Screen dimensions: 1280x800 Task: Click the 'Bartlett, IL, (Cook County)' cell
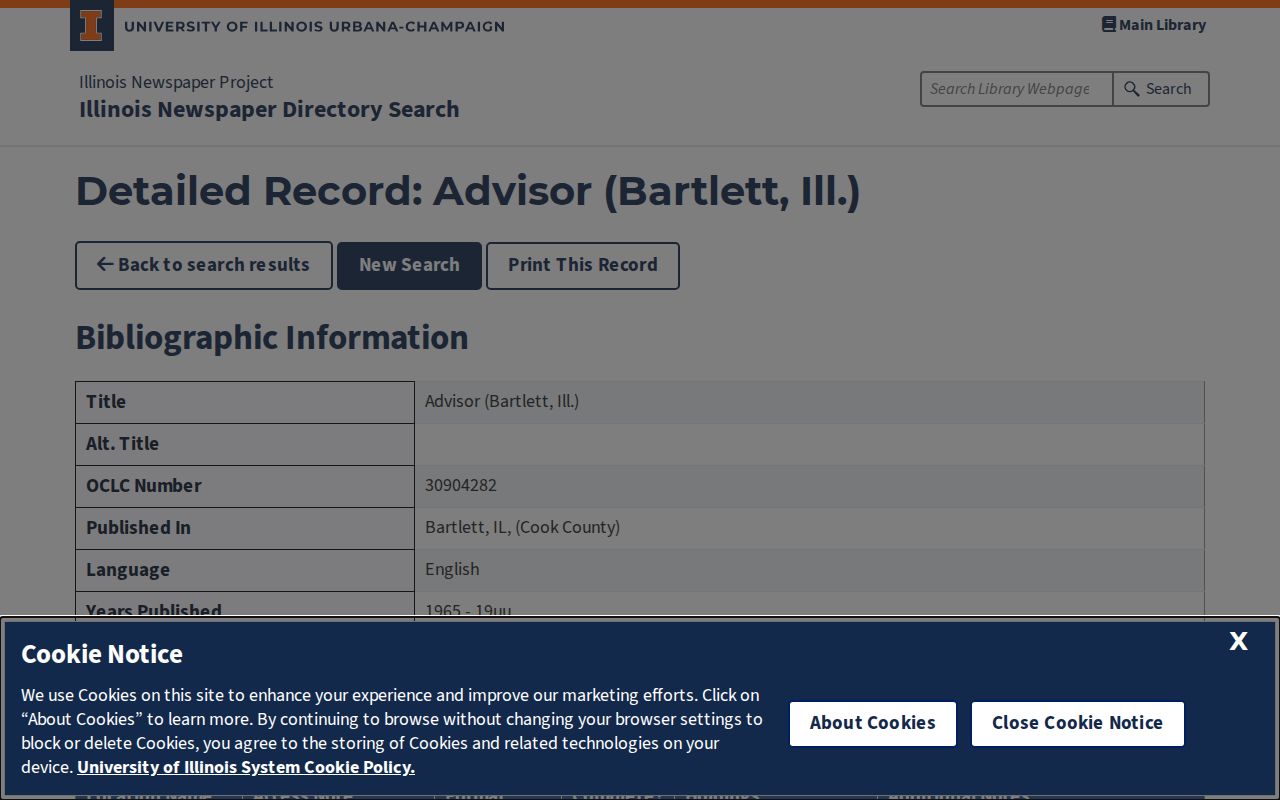tap(809, 528)
